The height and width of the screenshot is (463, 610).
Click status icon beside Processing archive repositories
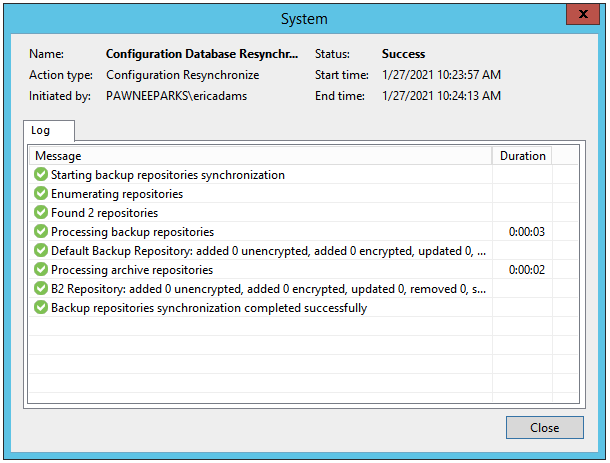coord(41,270)
